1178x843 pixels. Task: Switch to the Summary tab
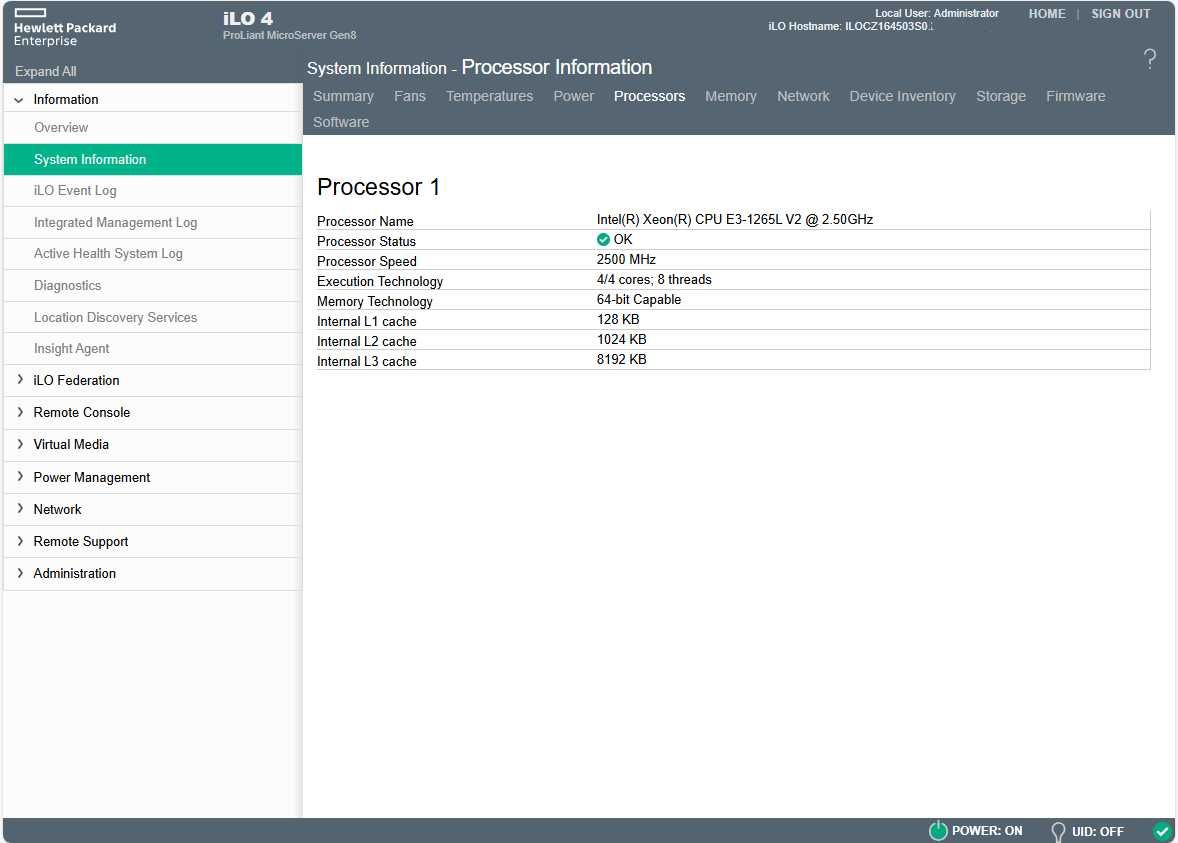[343, 96]
